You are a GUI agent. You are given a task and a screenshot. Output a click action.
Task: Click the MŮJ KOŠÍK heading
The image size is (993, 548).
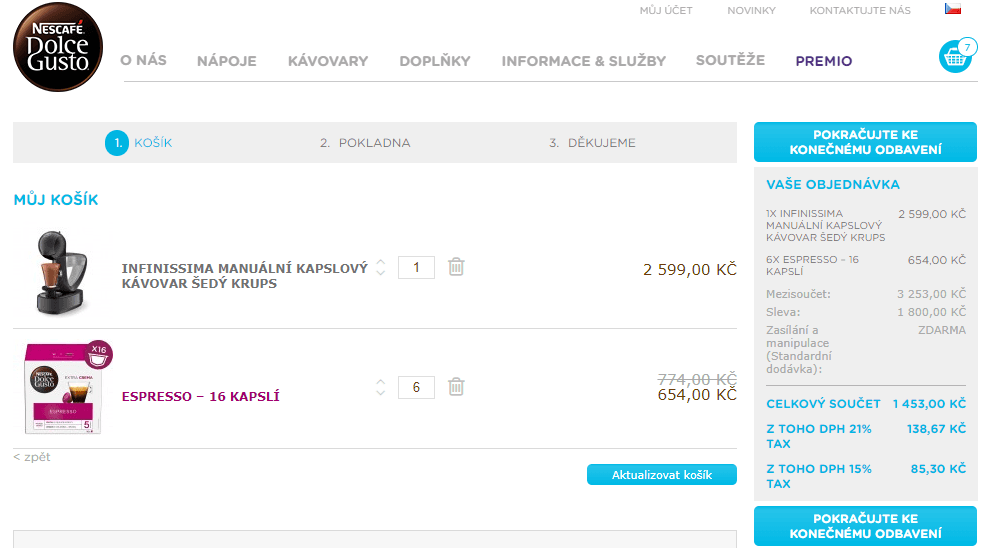tap(56, 200)
